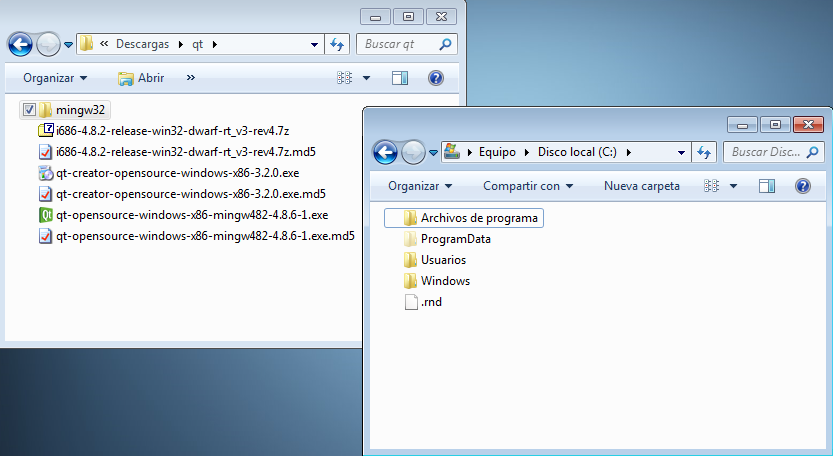Open recent pages dropdown in Disco local window
Image resolution: width=833 pixels, height=456 pixels.
pos(434,153)
